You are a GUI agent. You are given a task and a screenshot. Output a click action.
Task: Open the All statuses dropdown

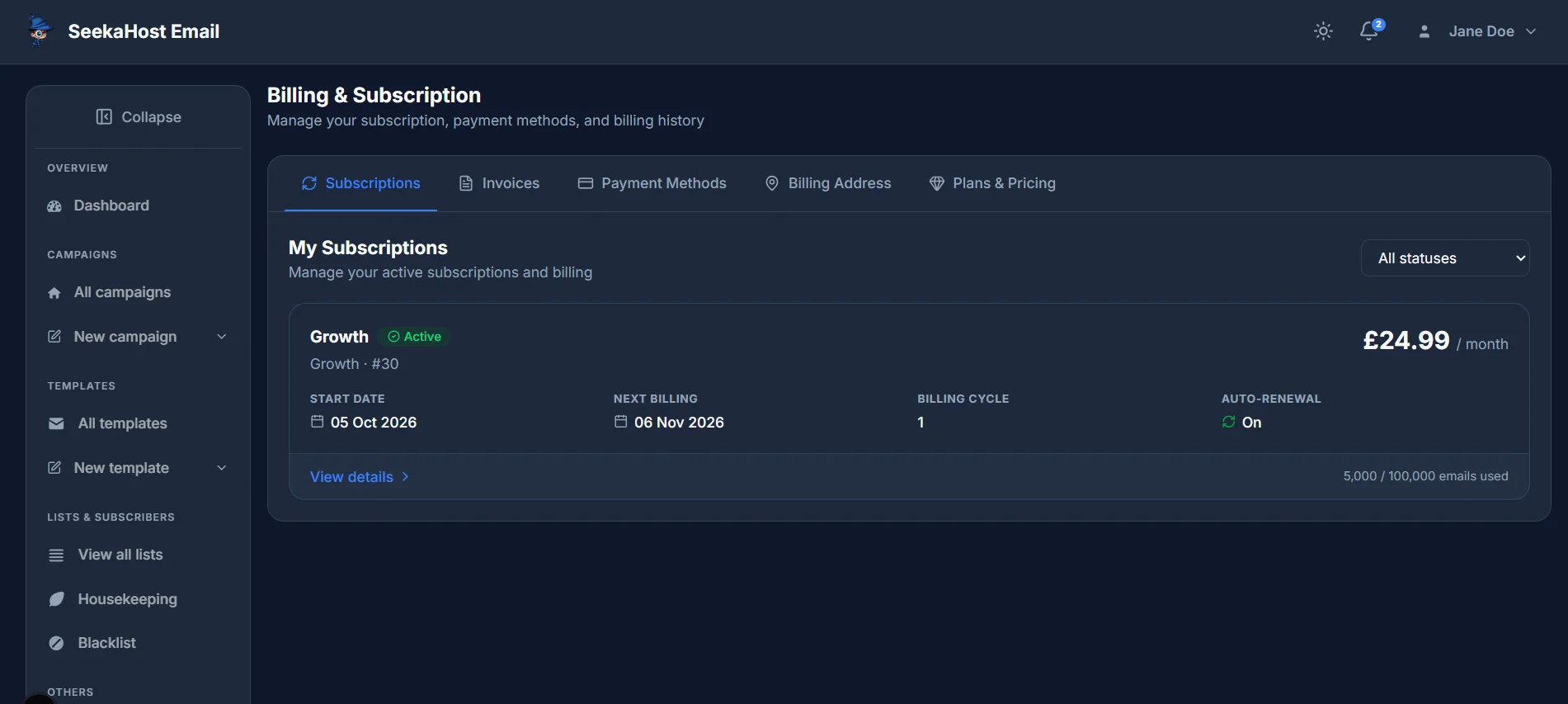point(1445,258)
